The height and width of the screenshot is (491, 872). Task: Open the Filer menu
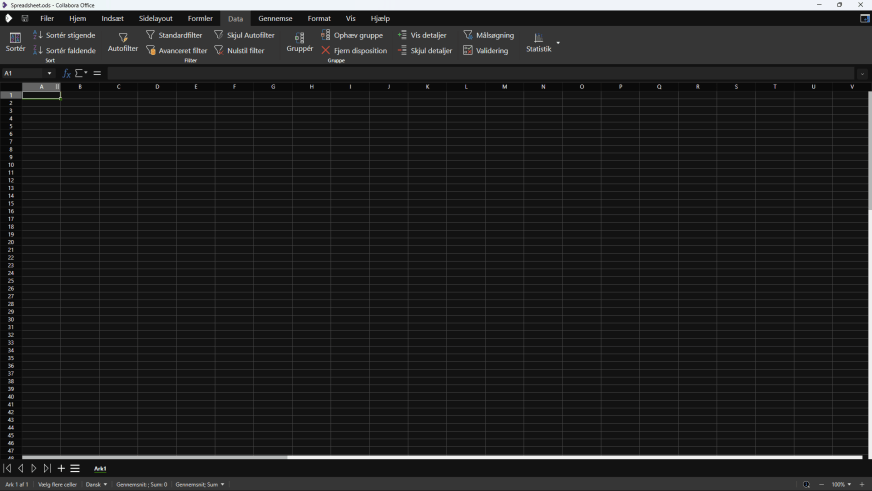[47, 18]
